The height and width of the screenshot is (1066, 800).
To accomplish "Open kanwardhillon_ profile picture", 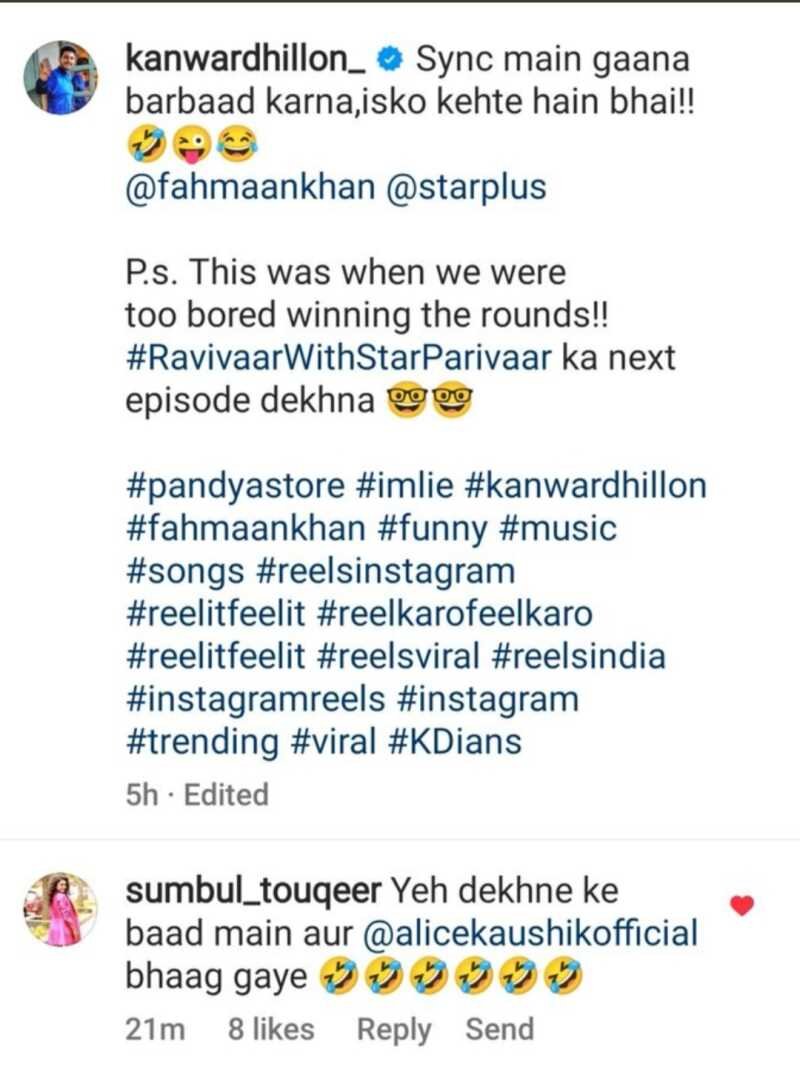I will [61, 78].
